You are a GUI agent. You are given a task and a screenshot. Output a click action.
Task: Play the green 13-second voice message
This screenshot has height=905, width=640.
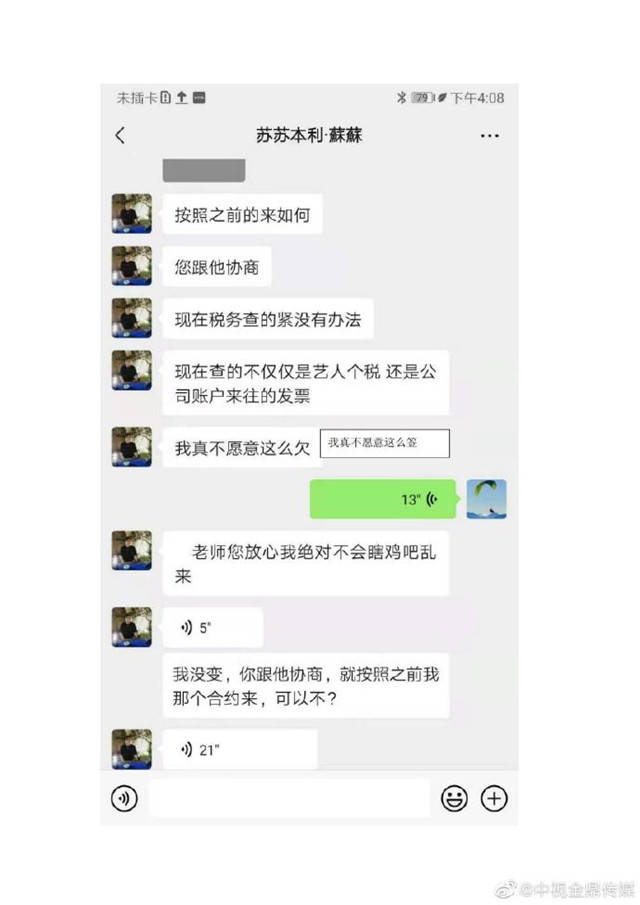coord(383,499)
